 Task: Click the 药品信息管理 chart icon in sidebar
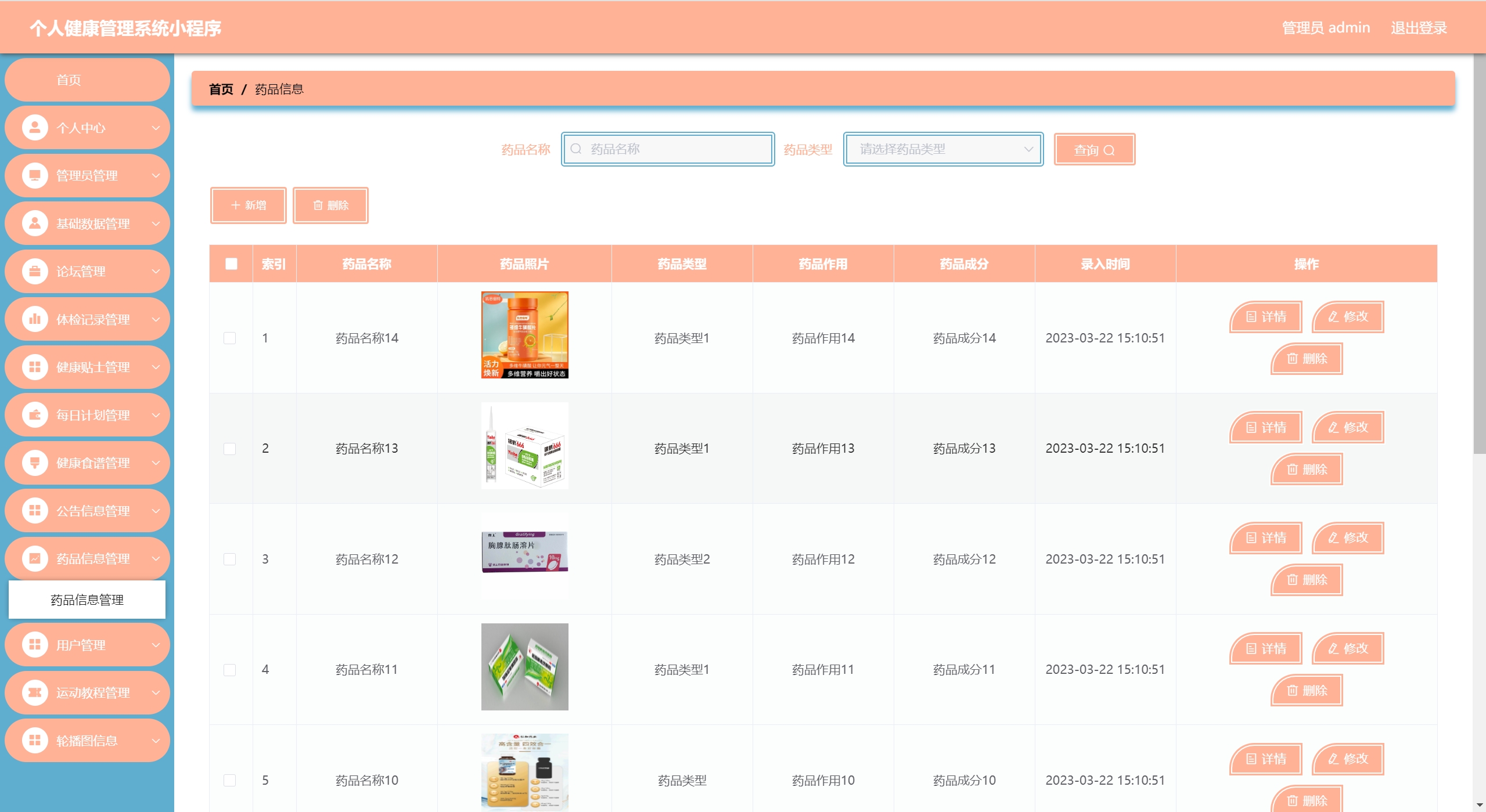click(x=35, y=558)
